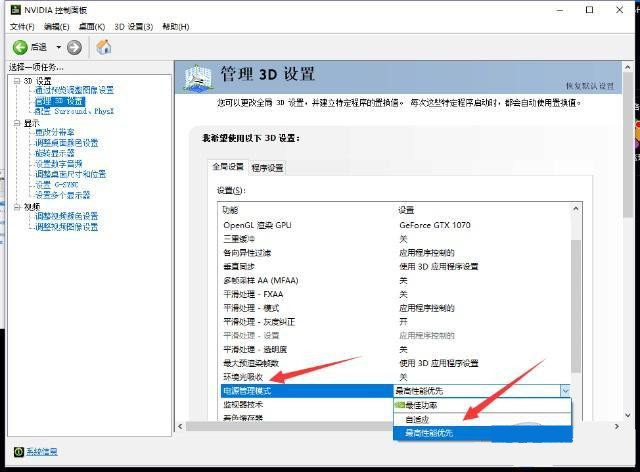Open the 帮助(H) menu

coord(176,27)
